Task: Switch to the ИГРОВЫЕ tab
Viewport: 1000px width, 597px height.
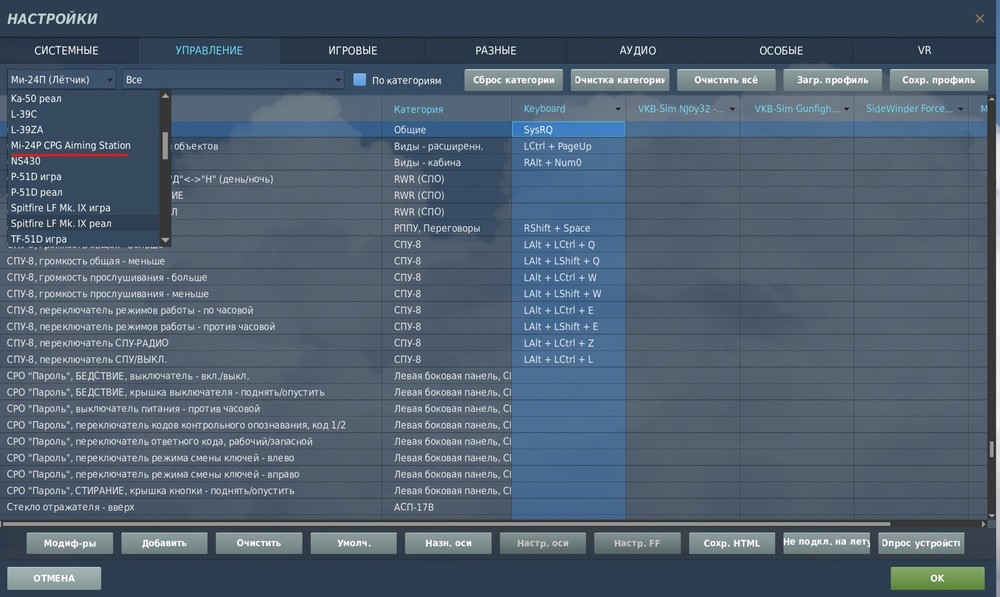Action: pos(353,50)
